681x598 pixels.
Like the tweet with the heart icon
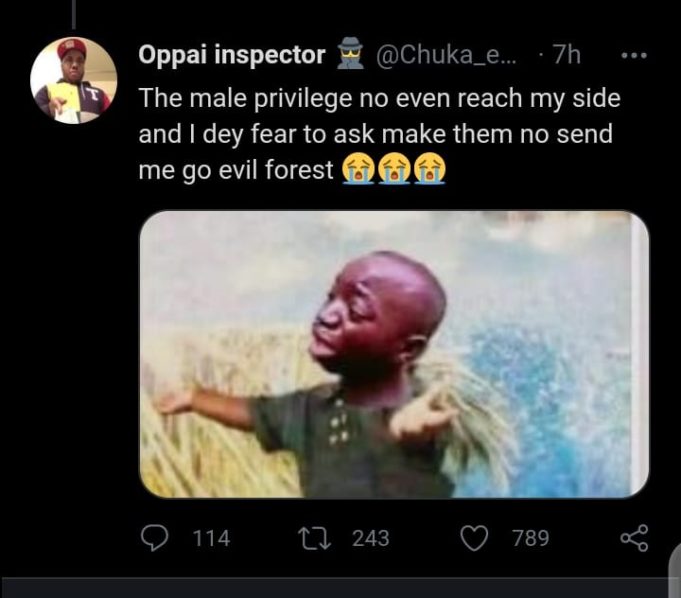click(x=473, y=538)
